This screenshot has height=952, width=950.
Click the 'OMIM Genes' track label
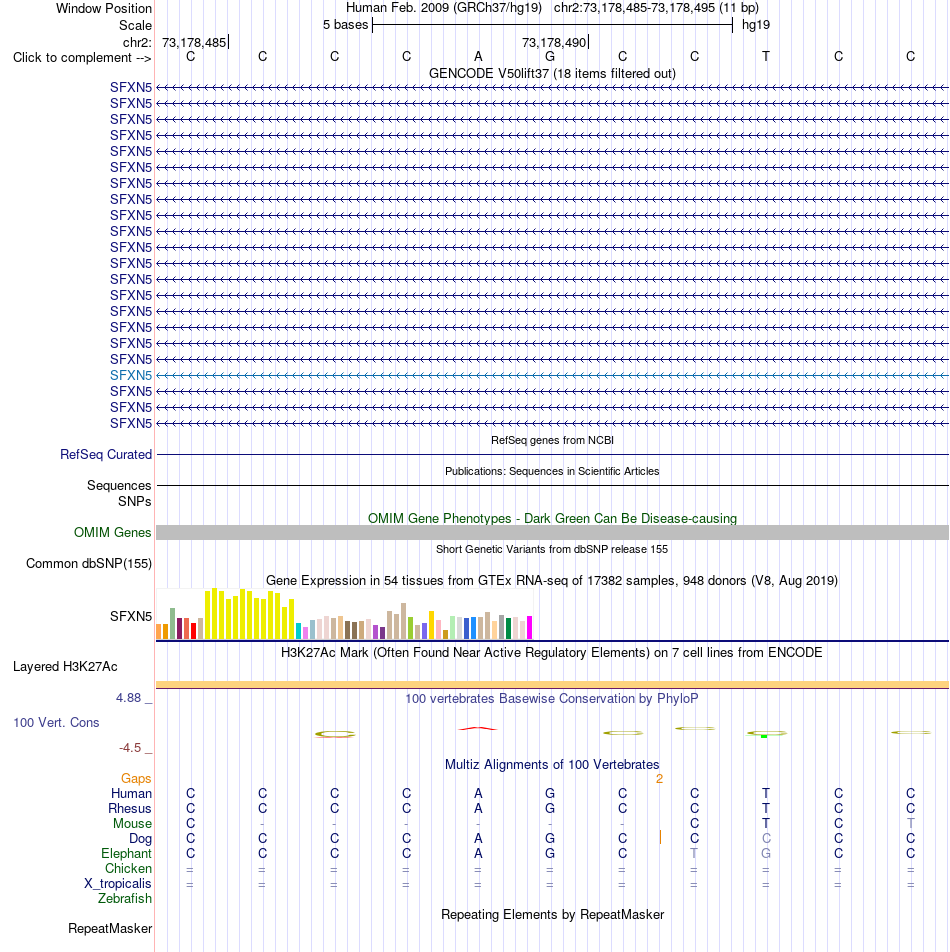coord(112,532)
